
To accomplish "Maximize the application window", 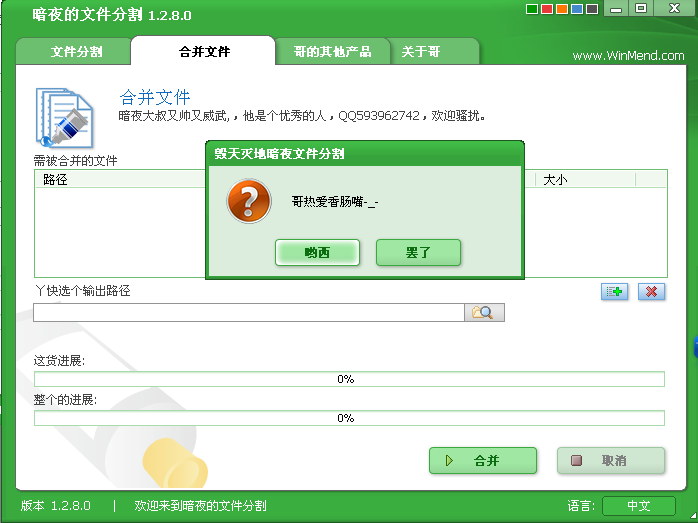I will (x=641, y=8).
